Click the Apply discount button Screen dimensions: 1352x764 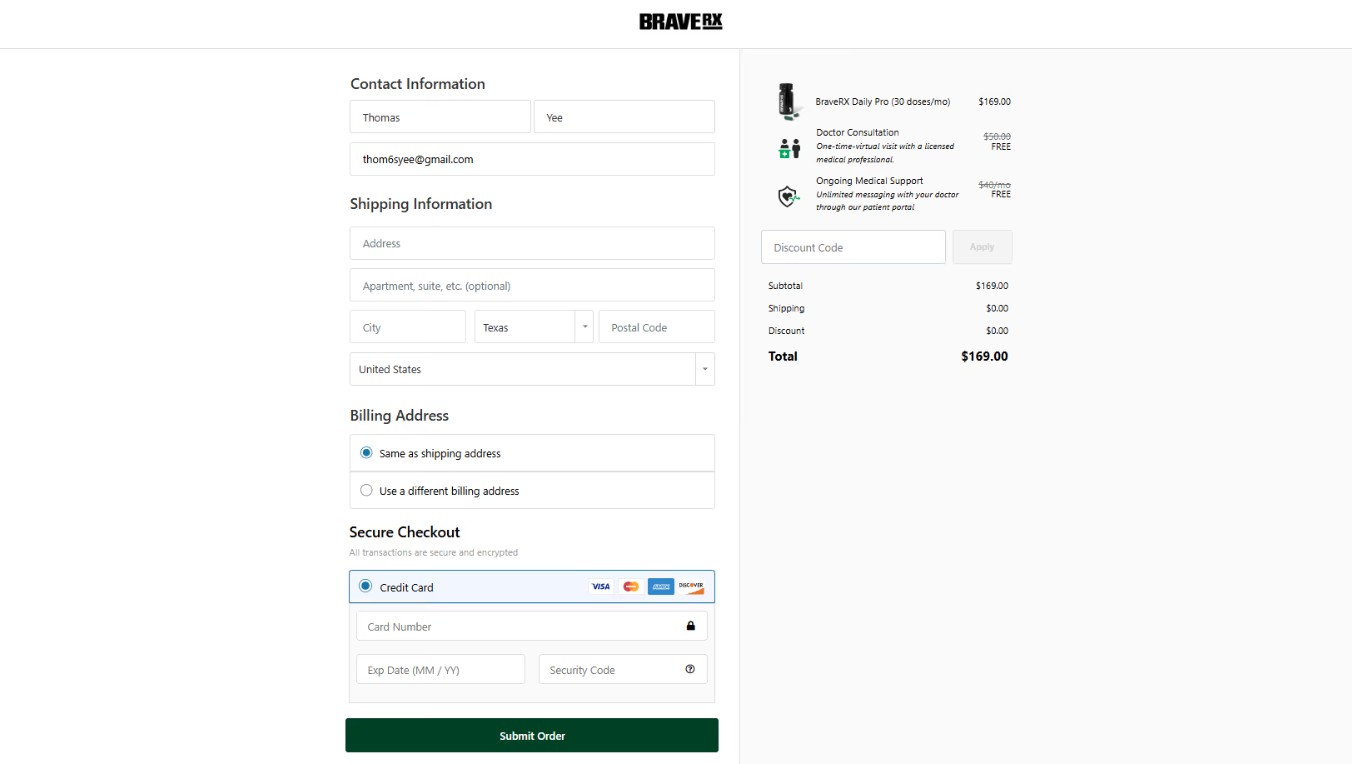click(982, 247)
